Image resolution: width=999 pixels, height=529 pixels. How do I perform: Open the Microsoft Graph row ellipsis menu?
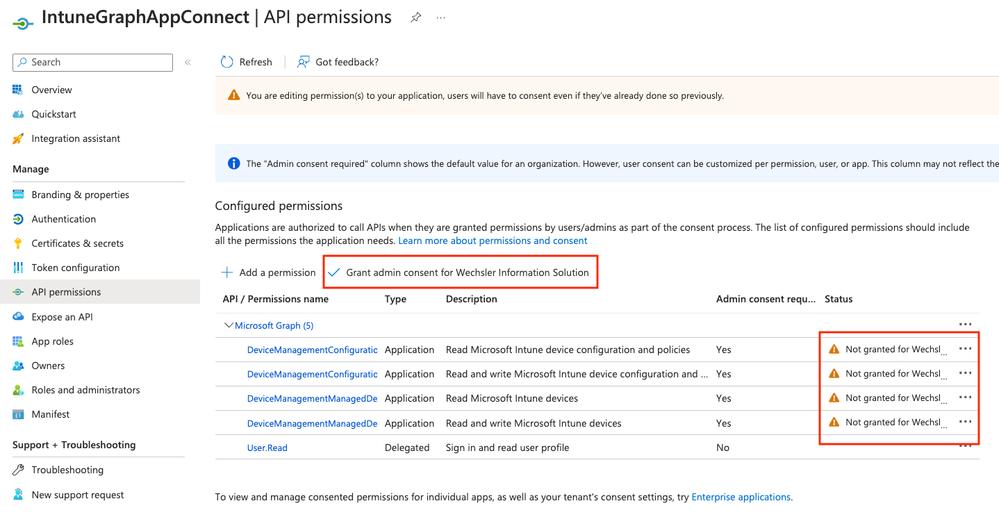click(x=965, y=324)
